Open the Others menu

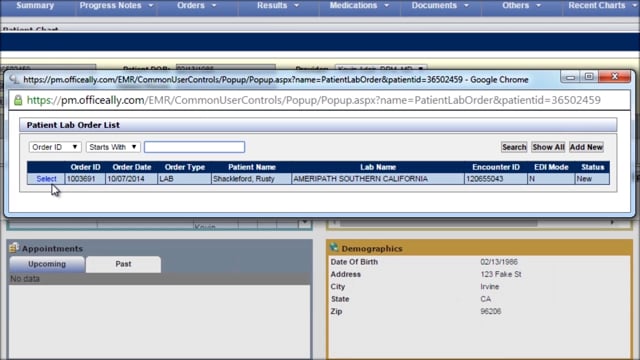click(521, 6)
